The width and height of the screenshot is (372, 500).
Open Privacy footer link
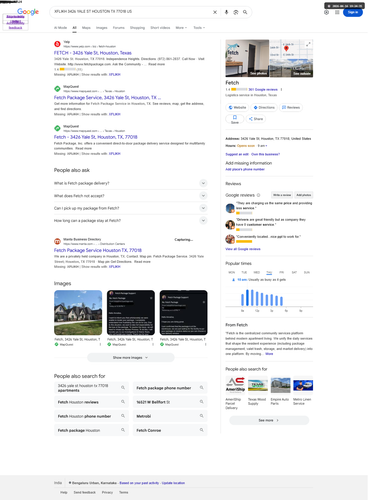(x=107, y=492)
